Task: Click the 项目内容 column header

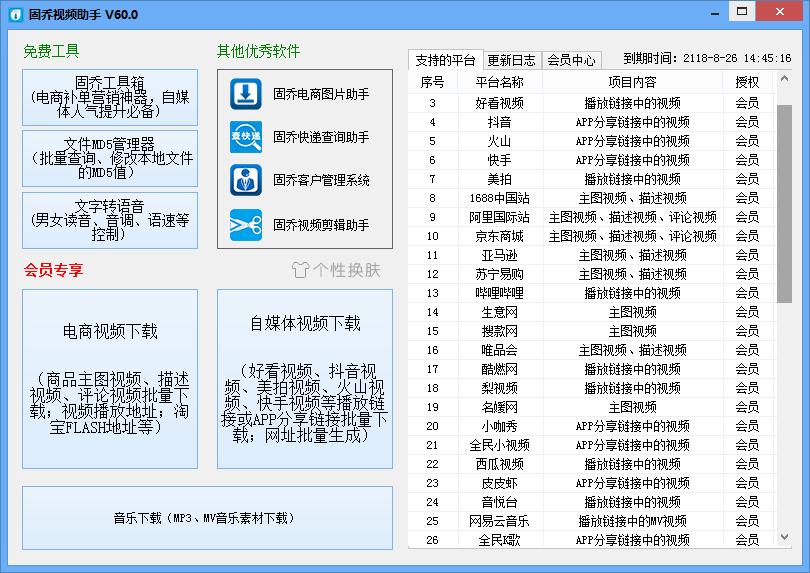Action: pyautogui.click(x=632, y=82)
